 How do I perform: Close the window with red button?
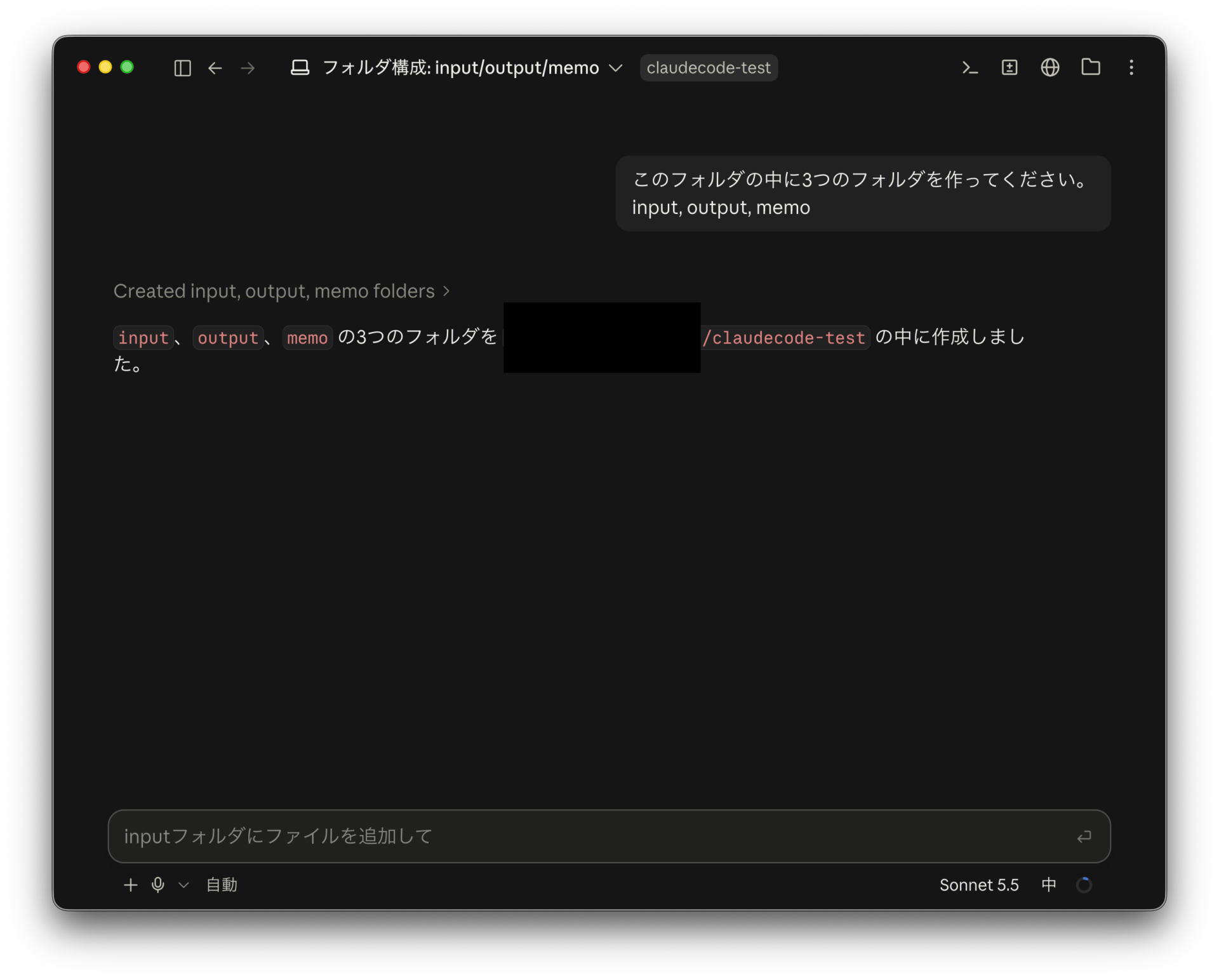pos(84,67)
